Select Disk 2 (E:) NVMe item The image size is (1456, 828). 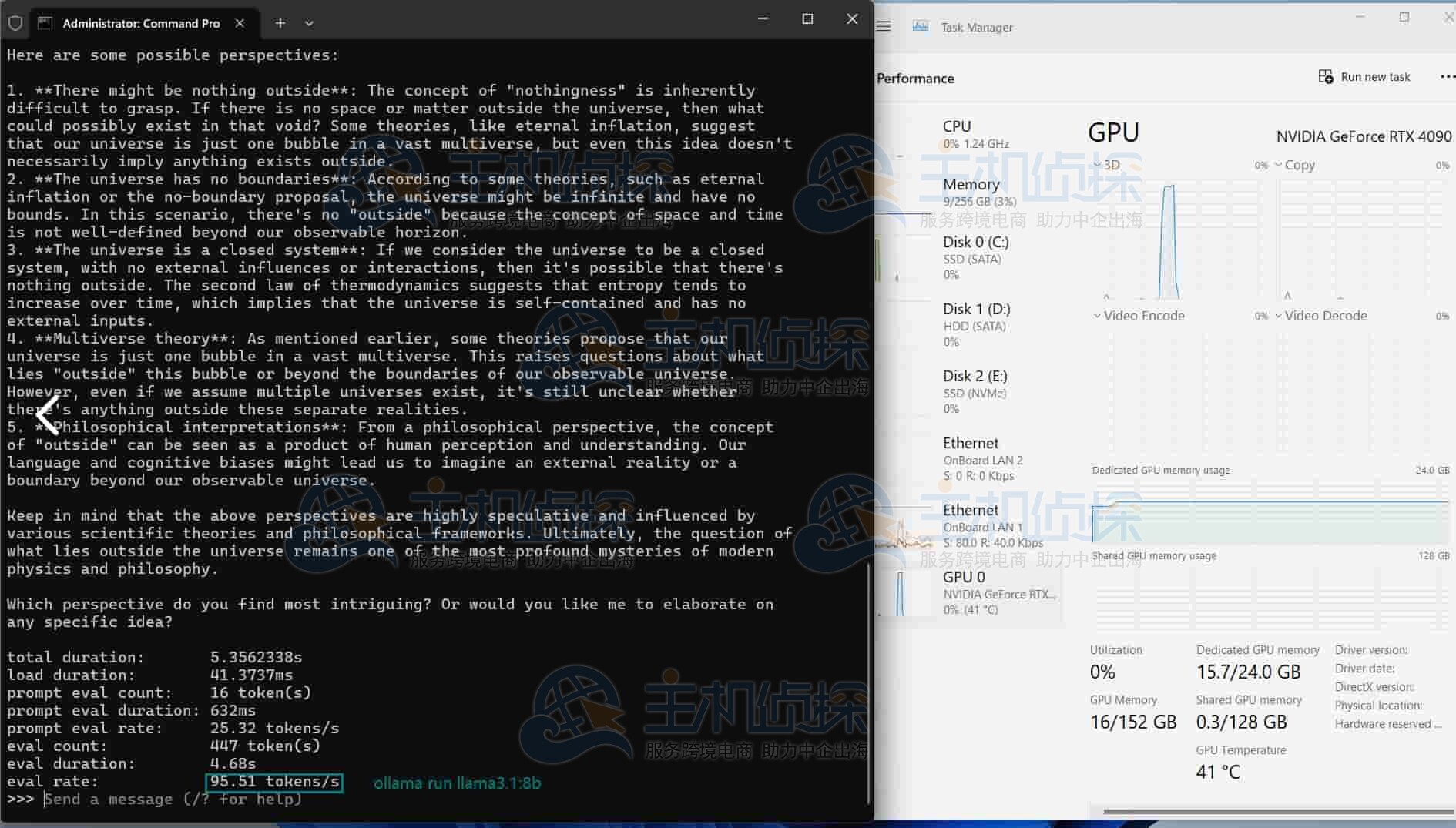975,391
